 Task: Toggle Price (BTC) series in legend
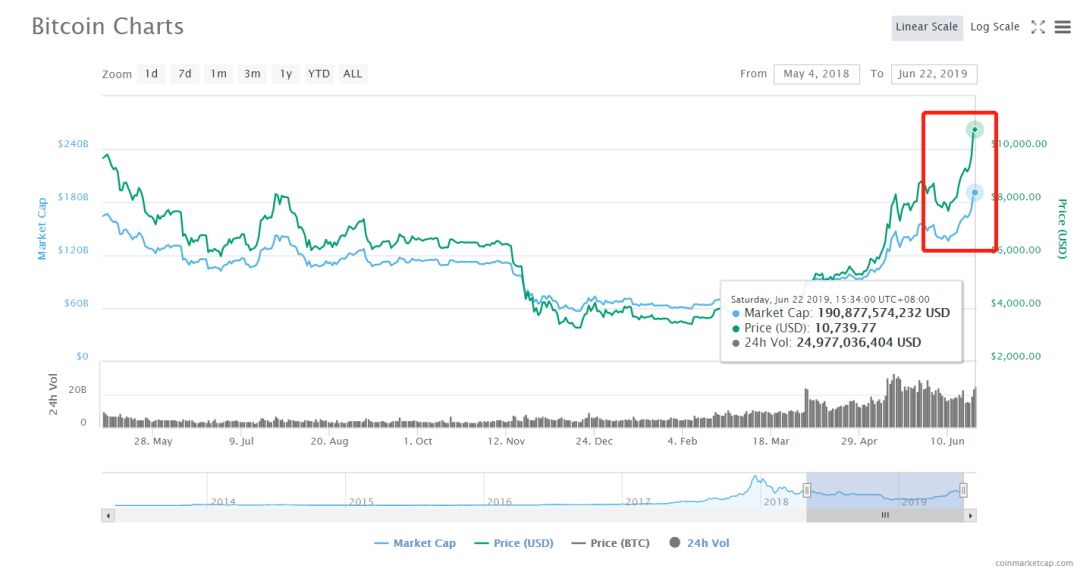point(610,543)
